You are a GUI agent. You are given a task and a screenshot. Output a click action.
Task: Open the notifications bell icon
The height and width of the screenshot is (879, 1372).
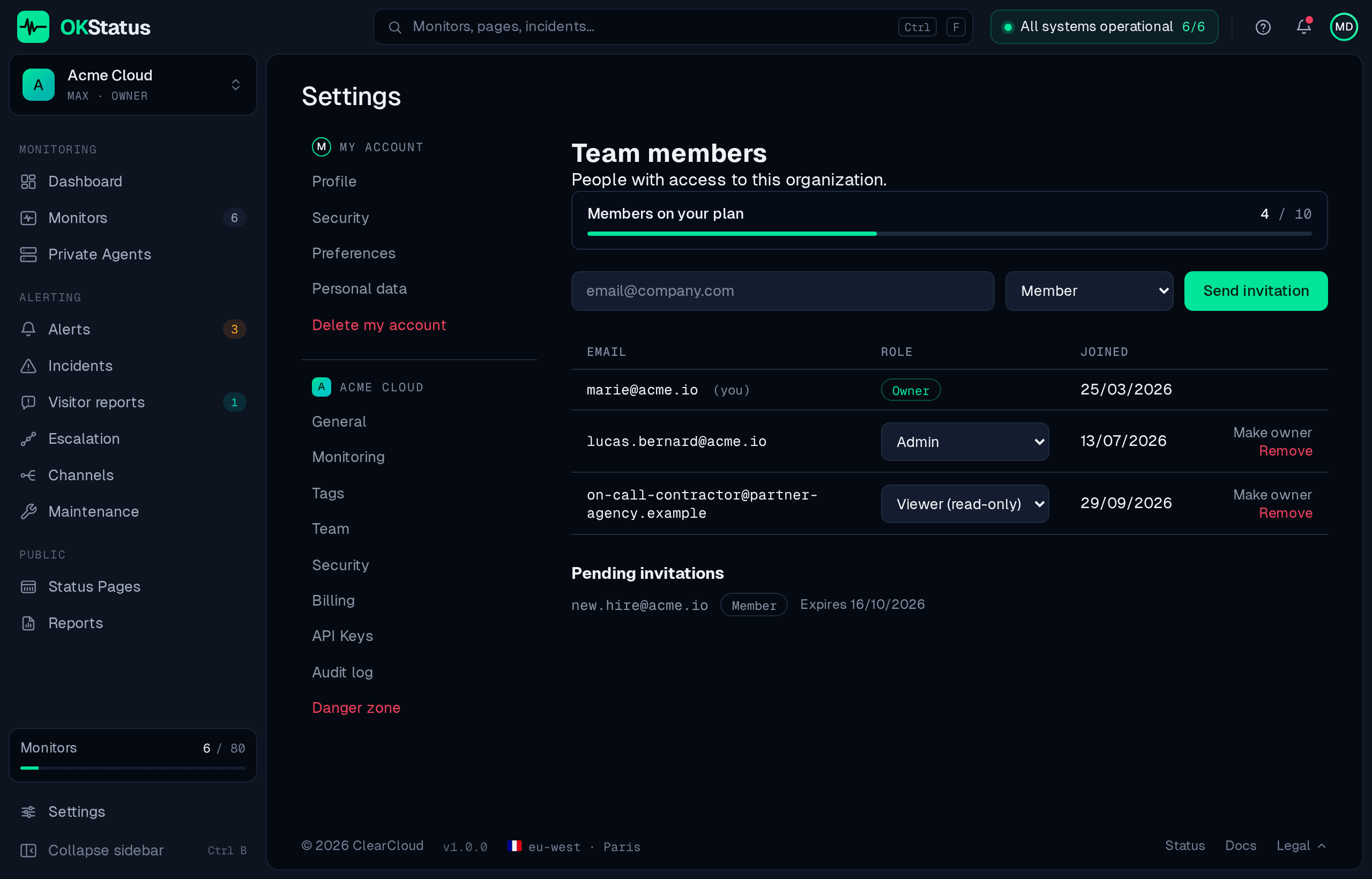coord(1303,26)
